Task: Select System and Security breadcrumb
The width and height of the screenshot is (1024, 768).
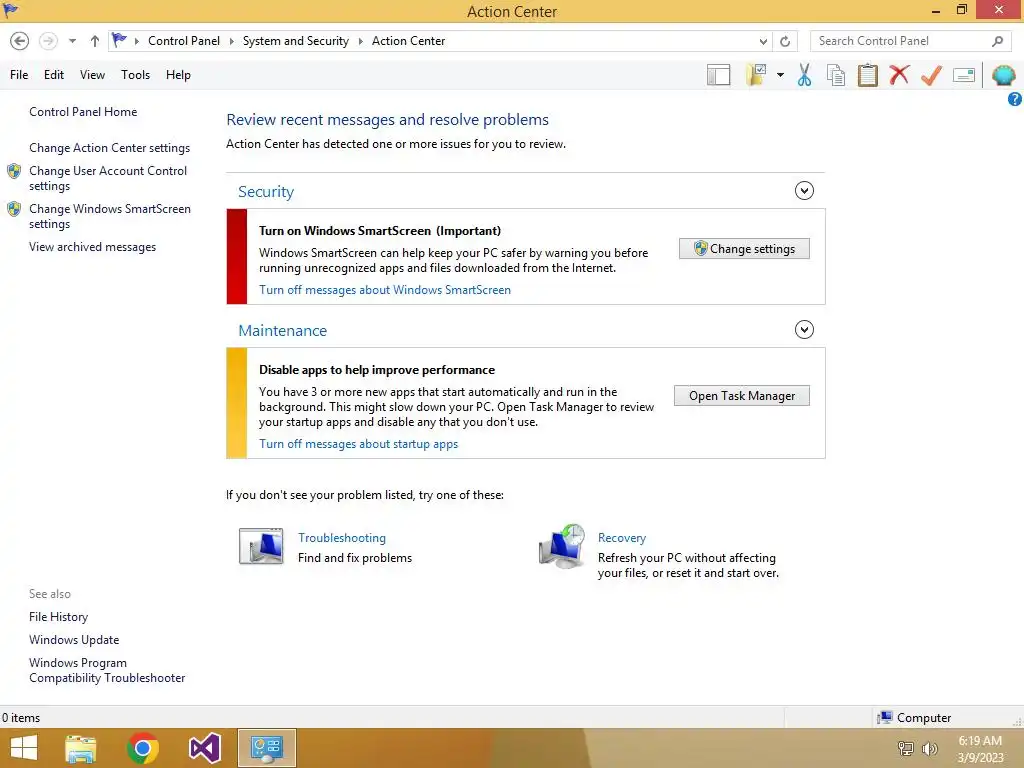Action: 296,40
